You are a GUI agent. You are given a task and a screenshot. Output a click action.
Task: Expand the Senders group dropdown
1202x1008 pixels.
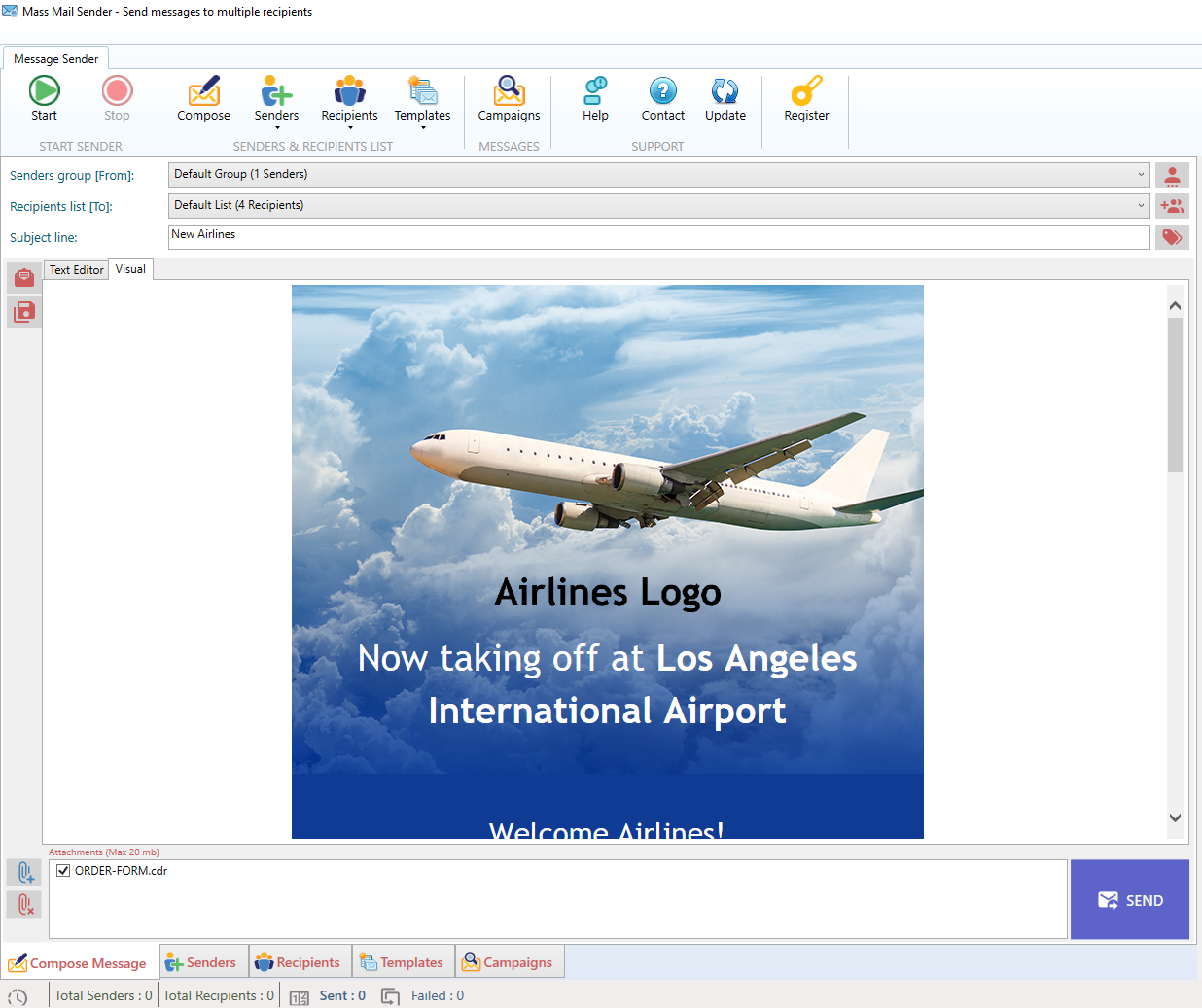pyautogui.click(x=1141, y=175)
